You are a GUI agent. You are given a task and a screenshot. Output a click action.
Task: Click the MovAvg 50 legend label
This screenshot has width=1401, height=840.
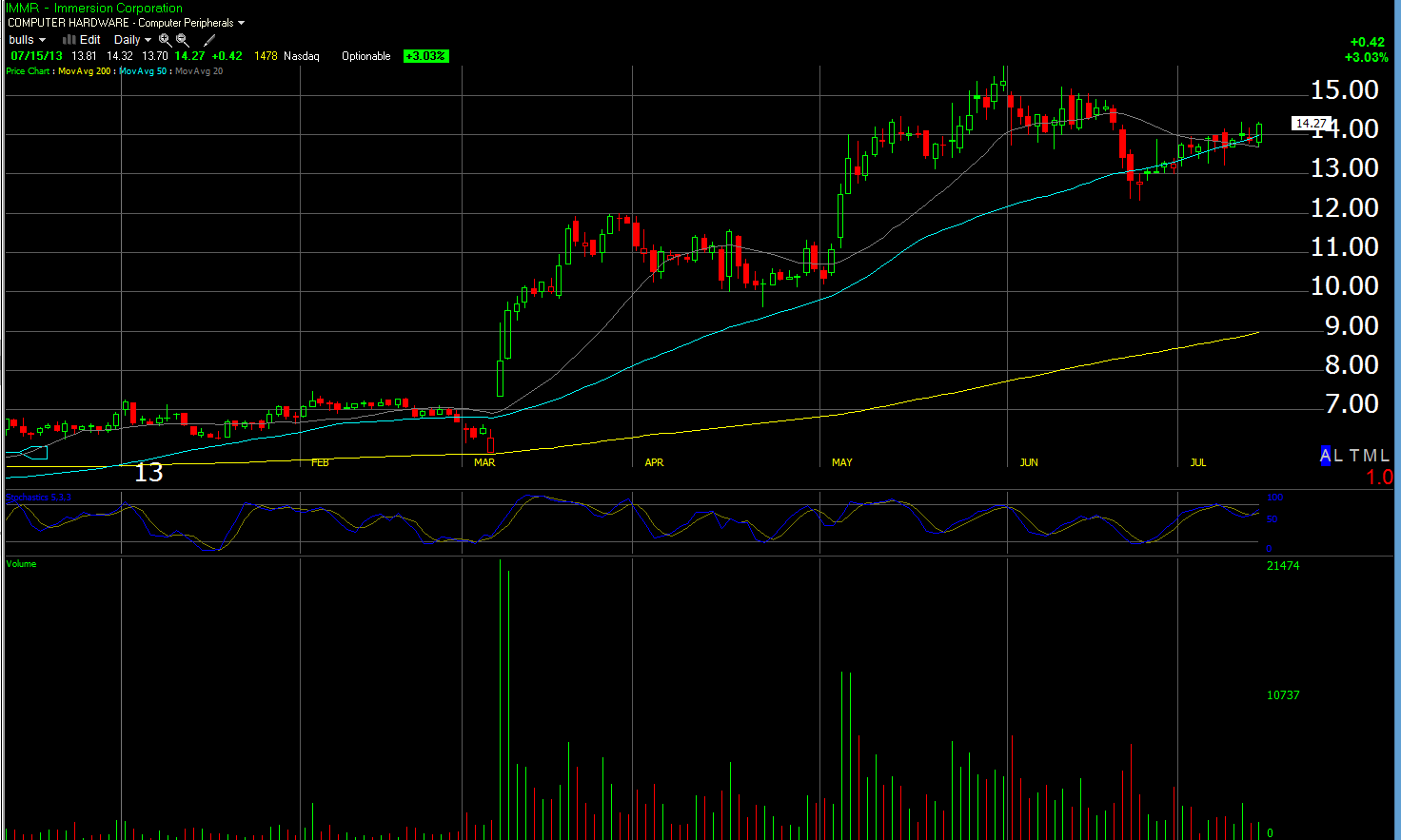(x=143, y=71)
